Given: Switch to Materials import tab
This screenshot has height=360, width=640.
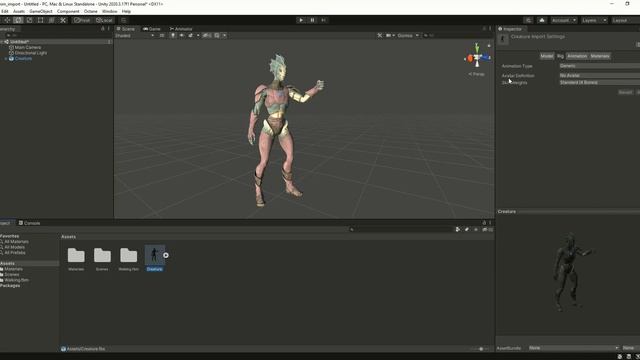Looking at the screenshot, I should 600,56.
